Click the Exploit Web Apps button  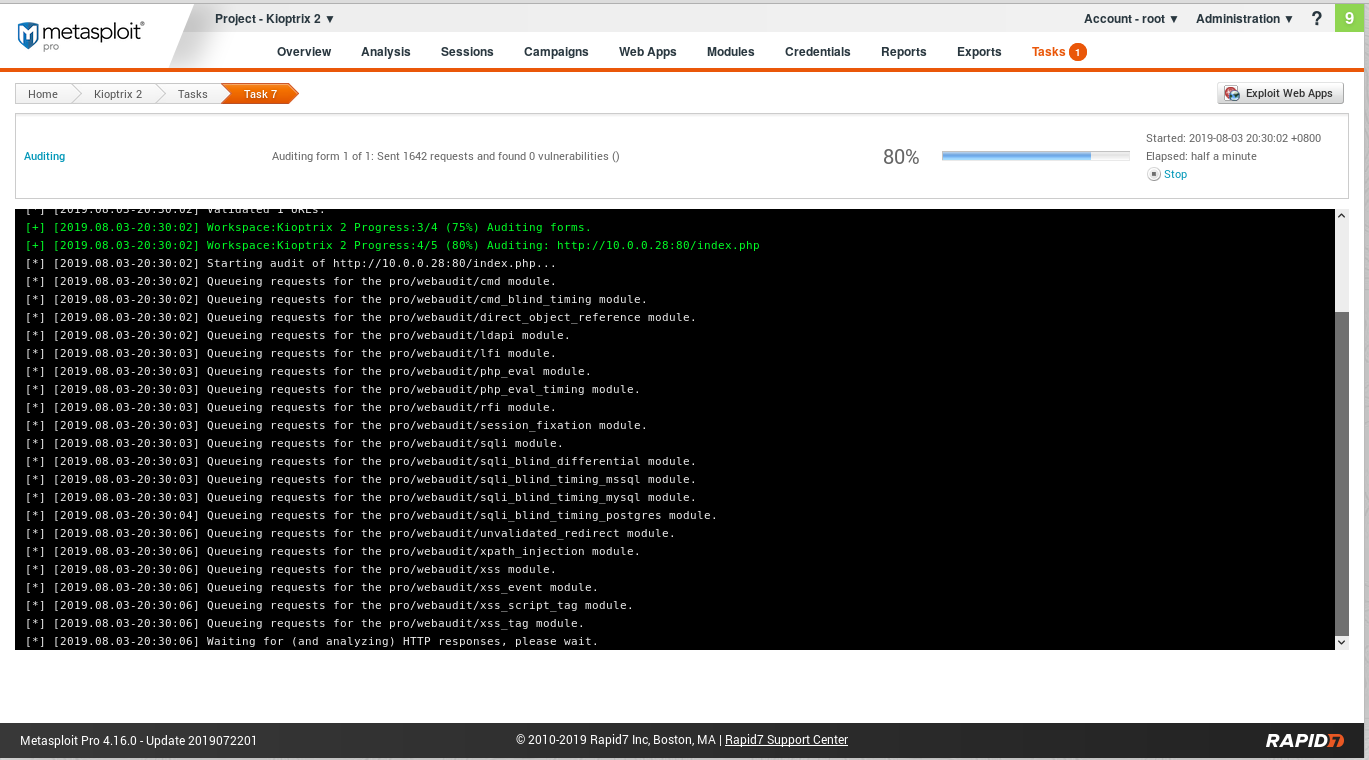click(1280, 93)
